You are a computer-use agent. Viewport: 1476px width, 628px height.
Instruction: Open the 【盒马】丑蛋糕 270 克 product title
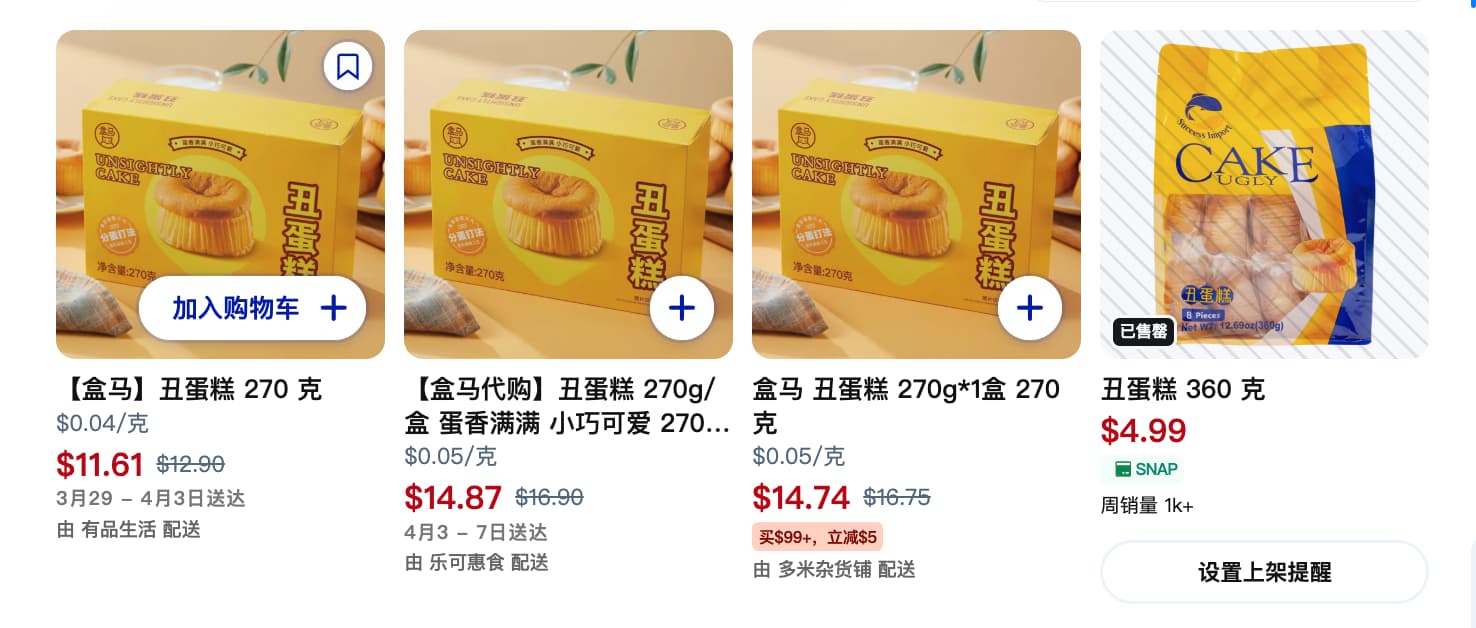[189, 389]
